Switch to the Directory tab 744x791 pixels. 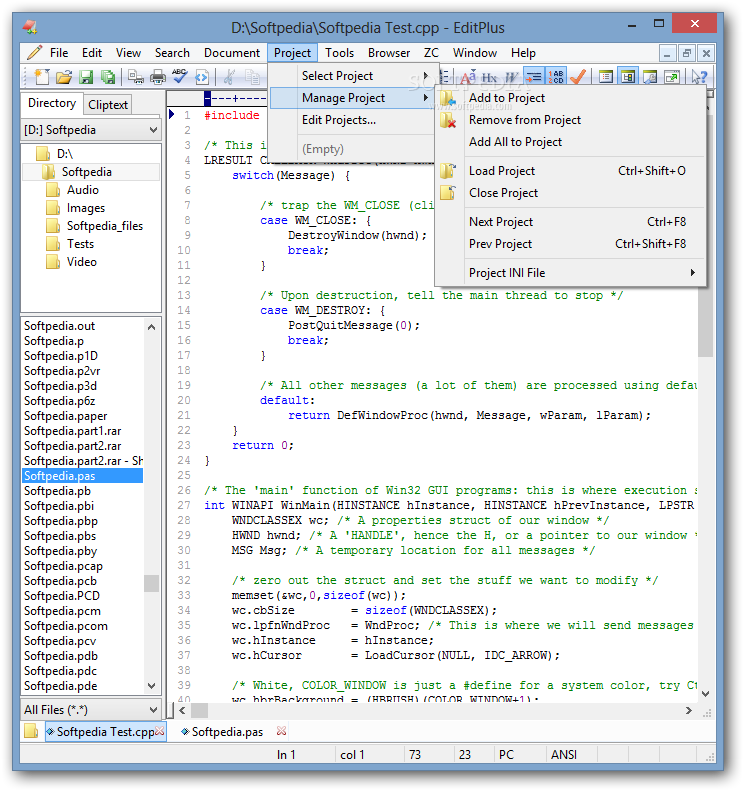click(51, 103)
